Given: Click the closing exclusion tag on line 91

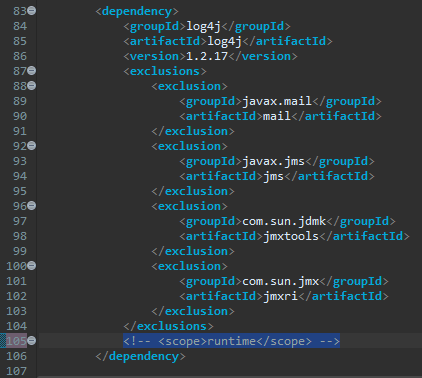Looking at the screenshot, I should (193, 131).
